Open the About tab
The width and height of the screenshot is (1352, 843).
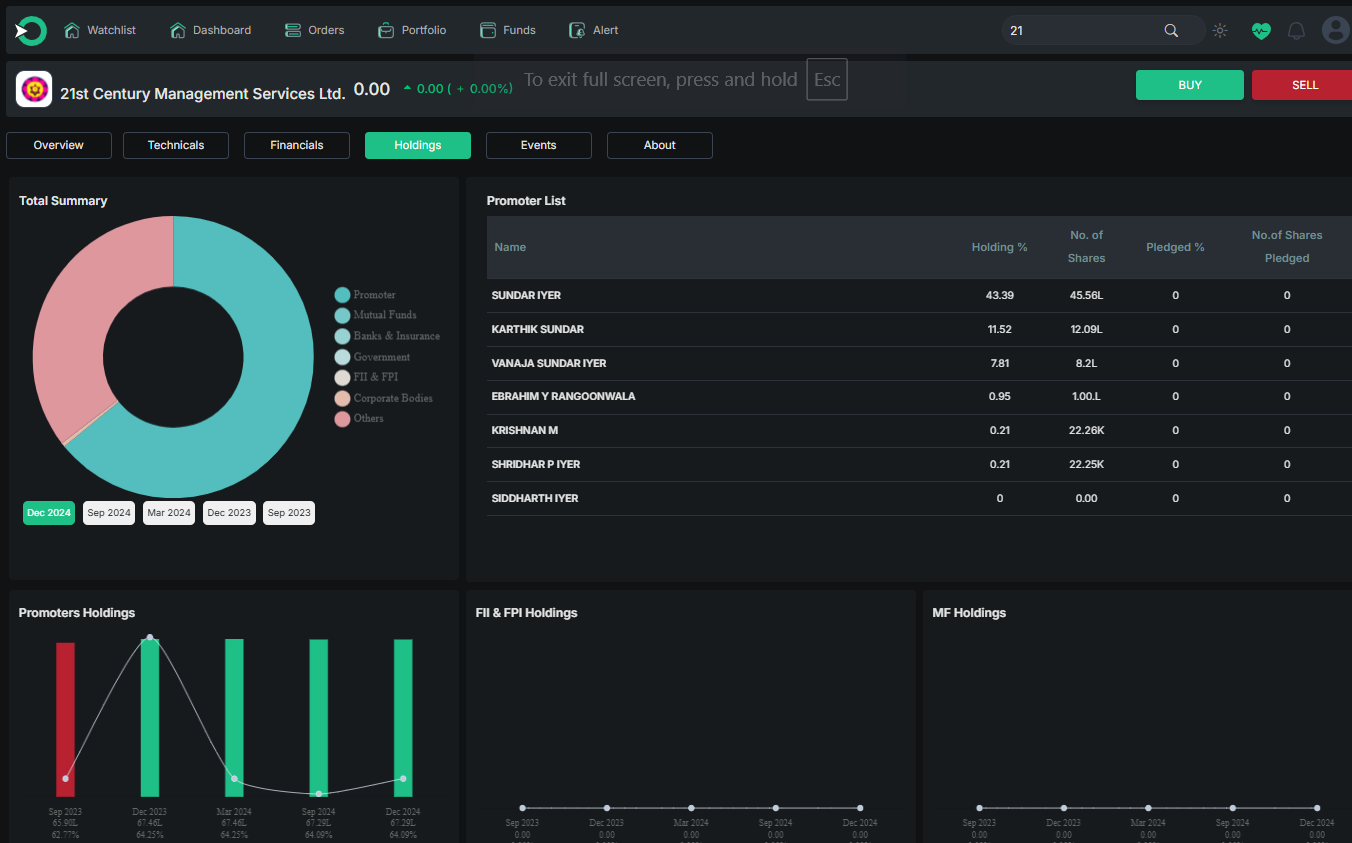[660, 145]
